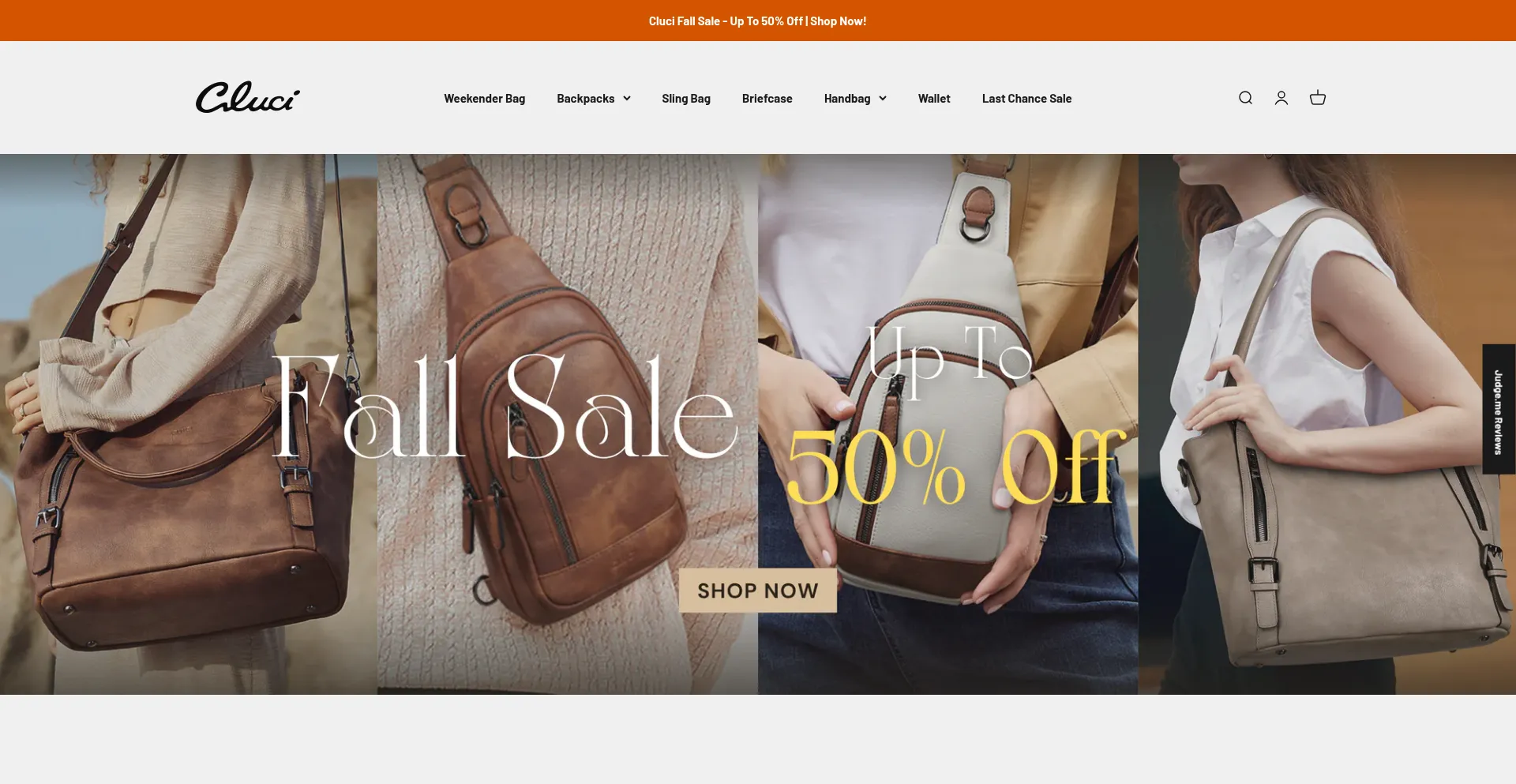
Task: Open the Wallet category
Action: pos(934,99)
